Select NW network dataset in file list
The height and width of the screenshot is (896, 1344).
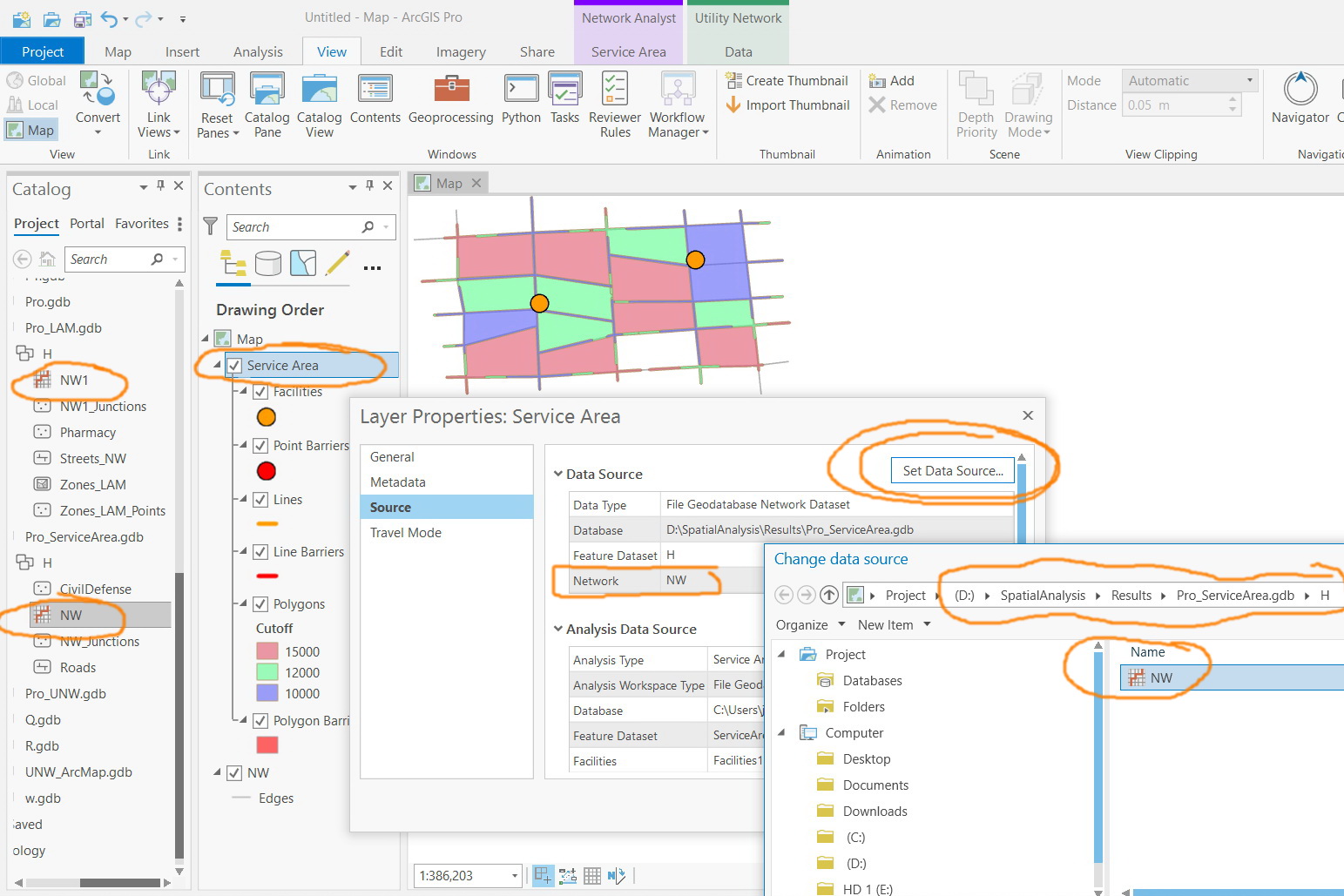(1232, 678)
